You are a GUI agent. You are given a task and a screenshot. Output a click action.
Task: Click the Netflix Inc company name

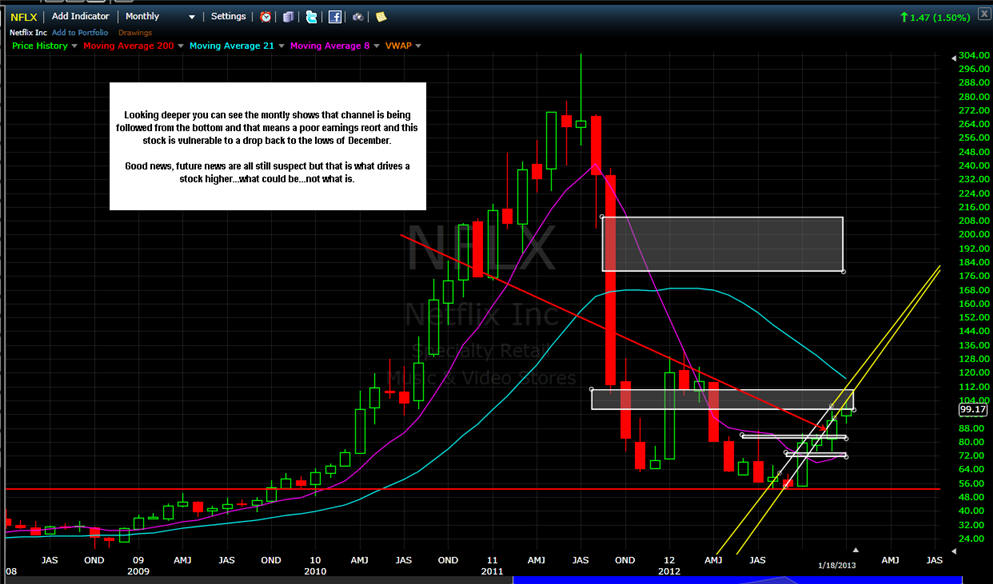pos(28,32)
